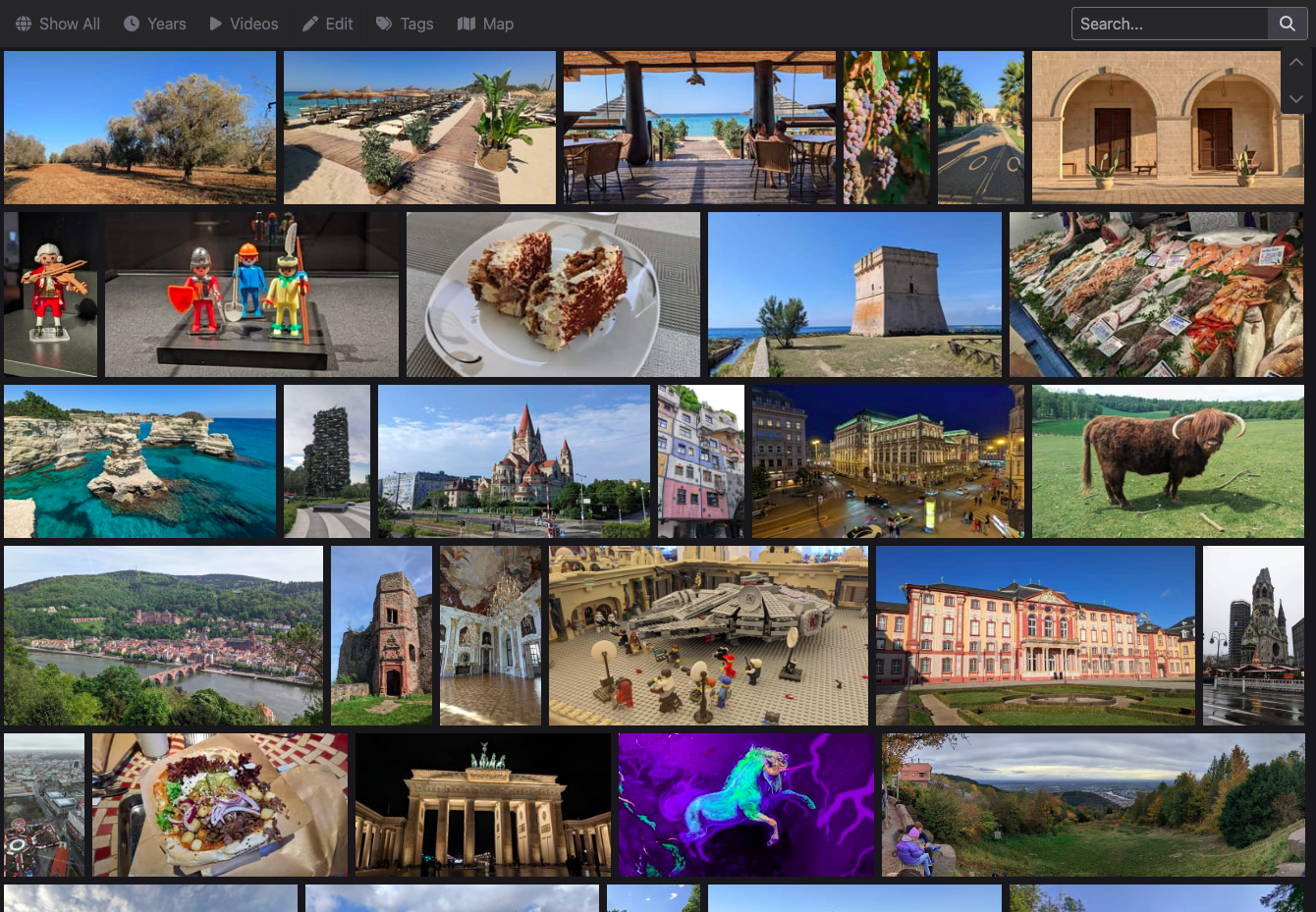This screenshot has height=912, width=1316.
Task: Open the stone arches building photo
Action: [1168, 128]
